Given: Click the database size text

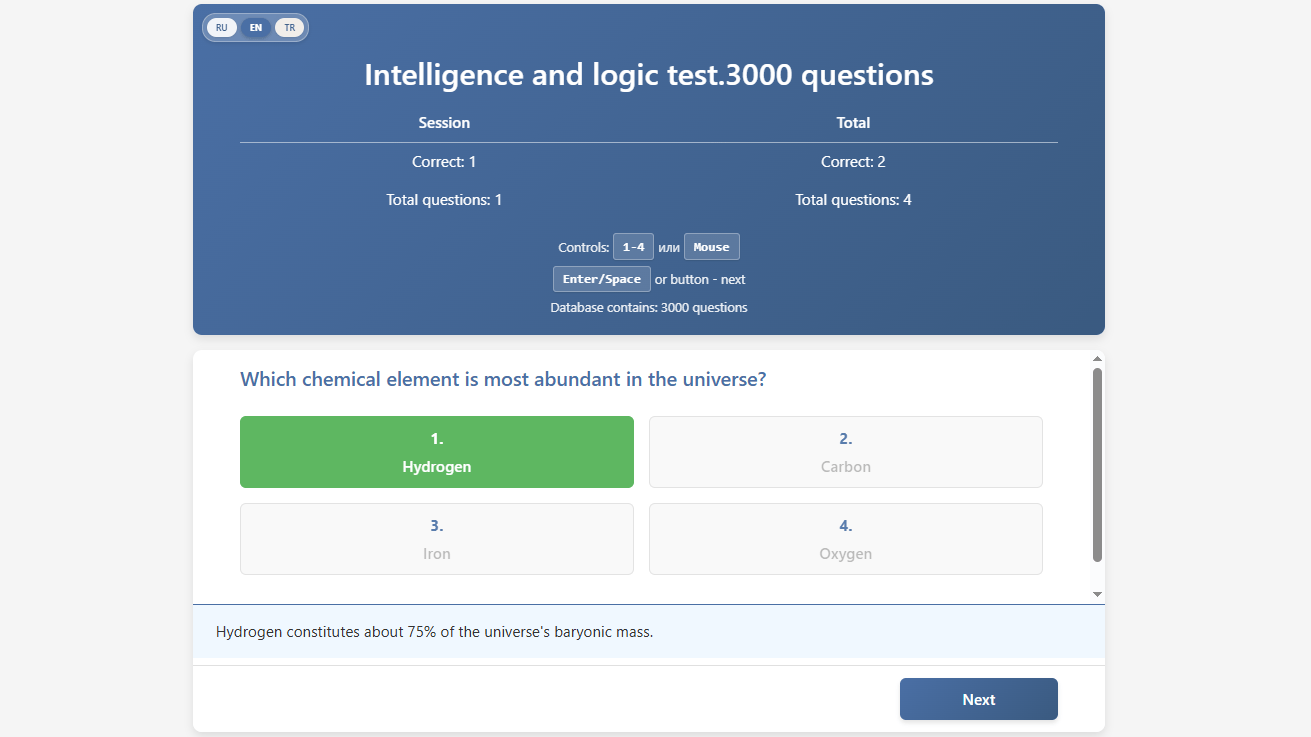Looking at the screenshot, I should point(648,307).
